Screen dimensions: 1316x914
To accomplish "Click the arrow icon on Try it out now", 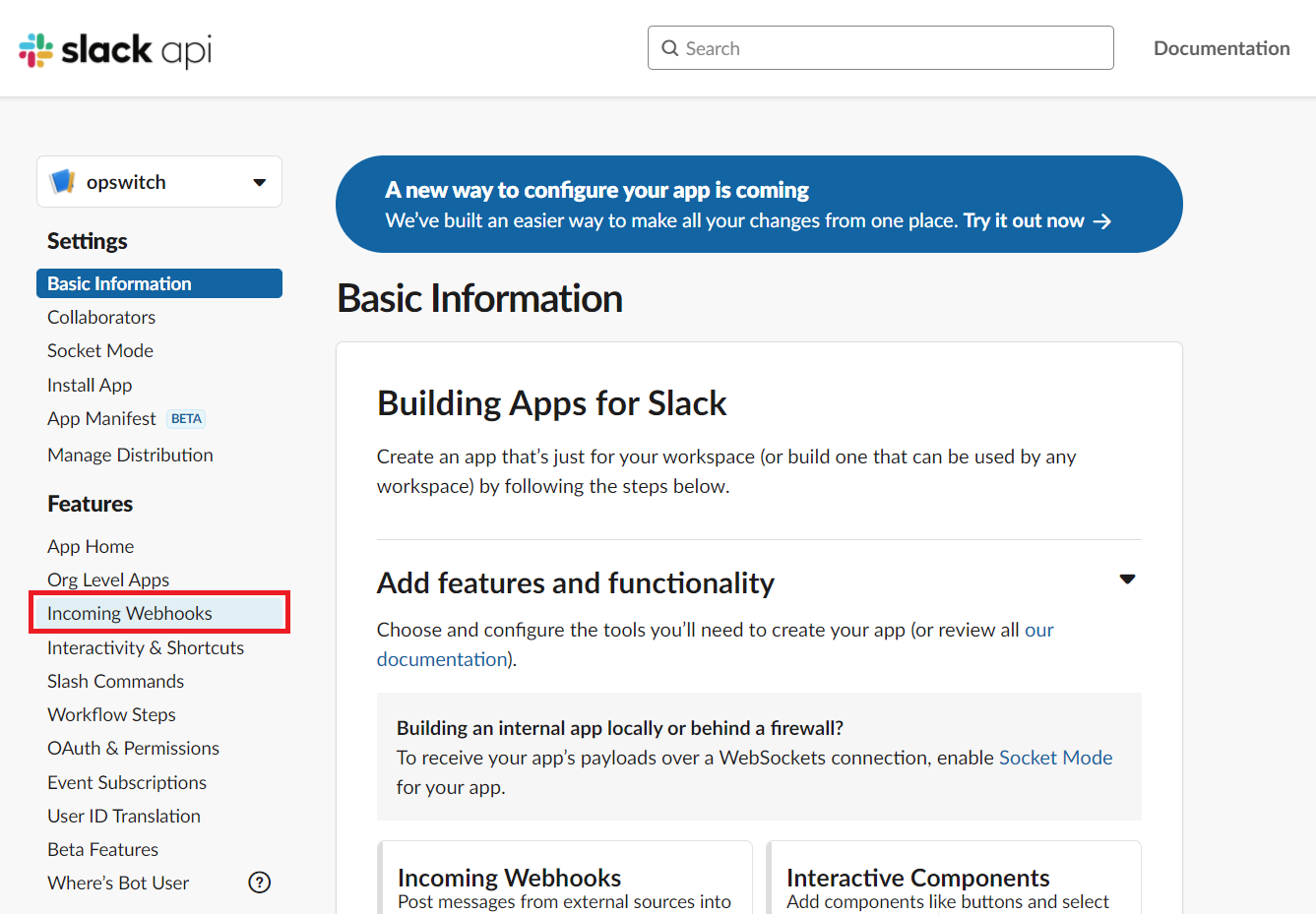I will point(1102,221).
